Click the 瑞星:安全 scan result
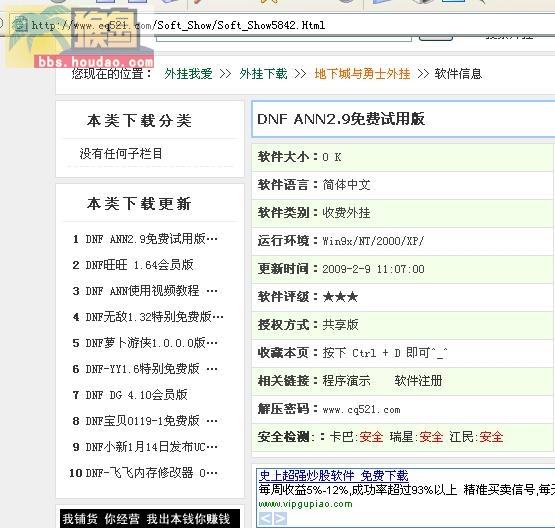This screenshot has width=555, height=528. point(416,437)
